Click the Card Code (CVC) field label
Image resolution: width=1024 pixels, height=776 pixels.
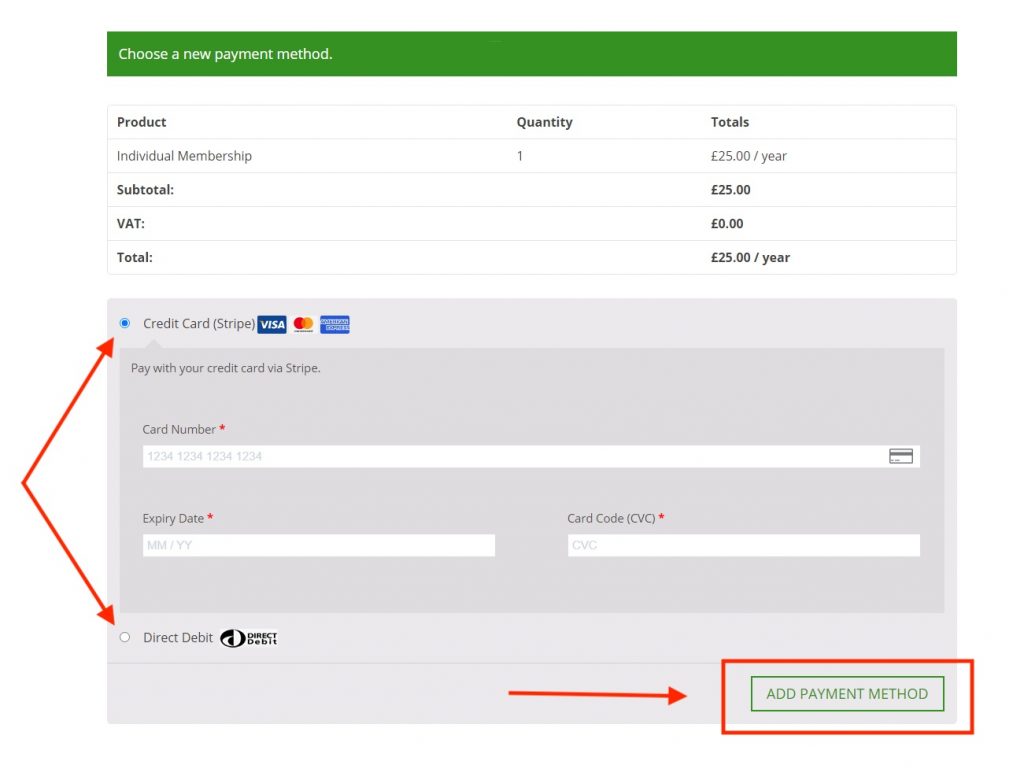(611, 519)
